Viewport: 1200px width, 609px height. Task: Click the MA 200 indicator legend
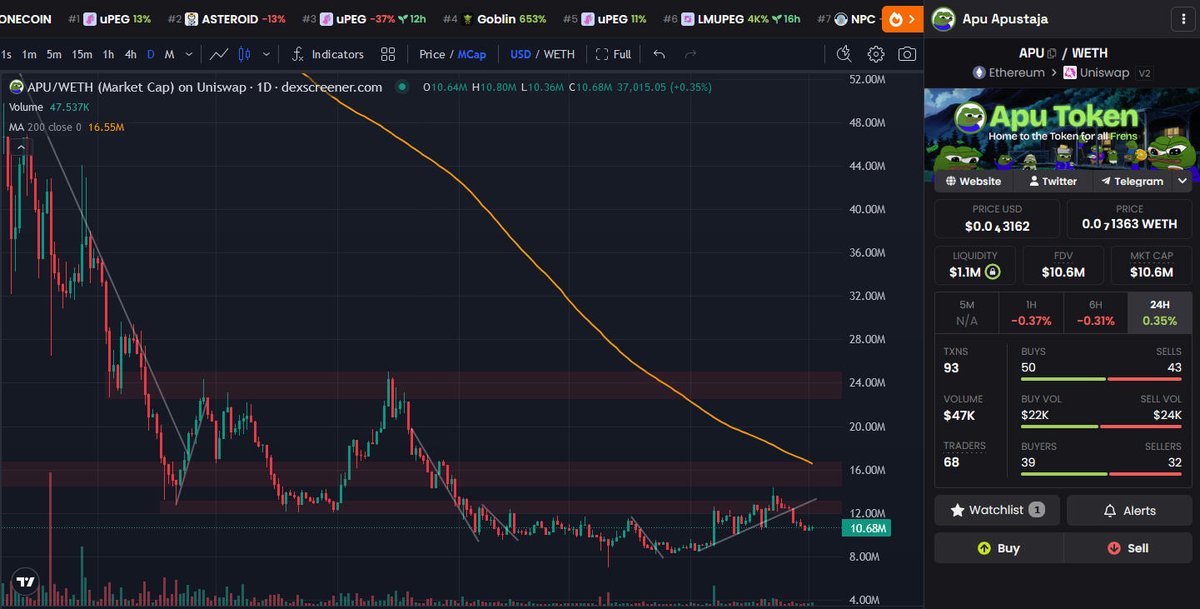66,127
